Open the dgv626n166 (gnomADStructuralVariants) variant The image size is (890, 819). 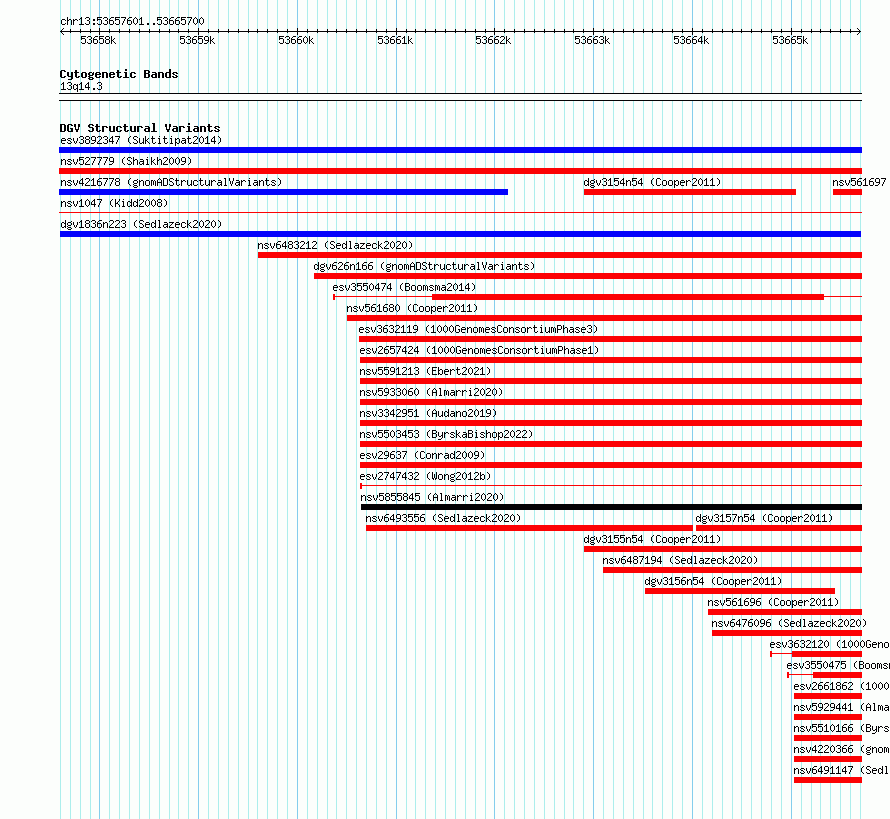[x=424, y=266]
